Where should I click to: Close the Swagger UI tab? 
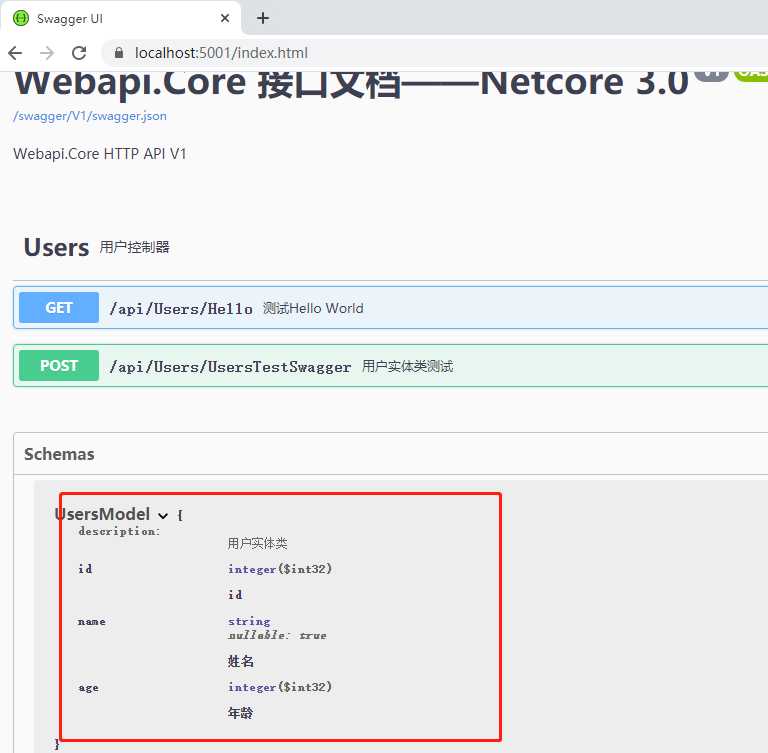coord(225,18)
